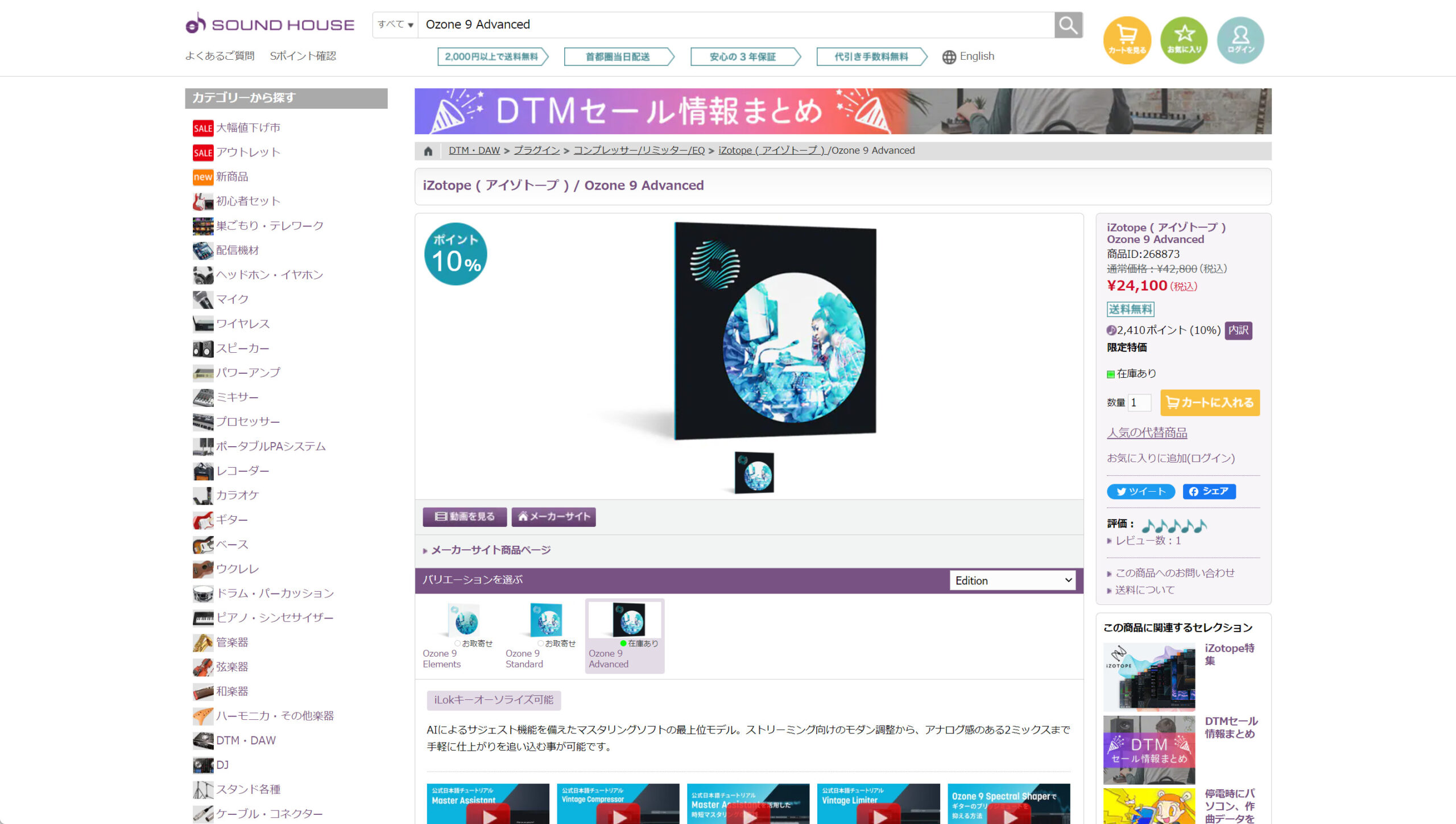Image resolution: width=1456 pixels, height=824 pixels.
Task: Open 配信機材 category icon
Action: [203, 250]
